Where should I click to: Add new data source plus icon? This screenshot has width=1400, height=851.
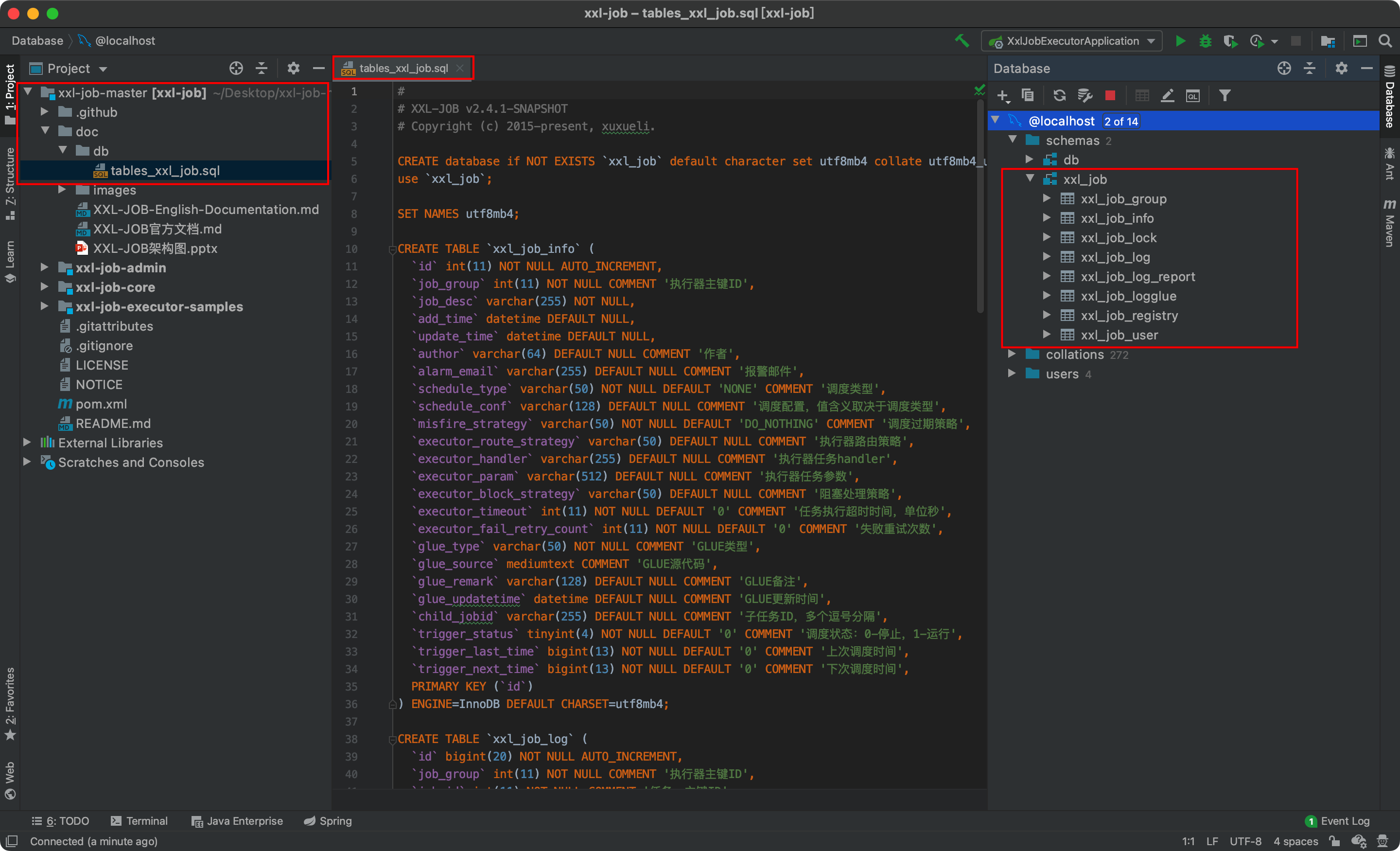pos(1003,95)
